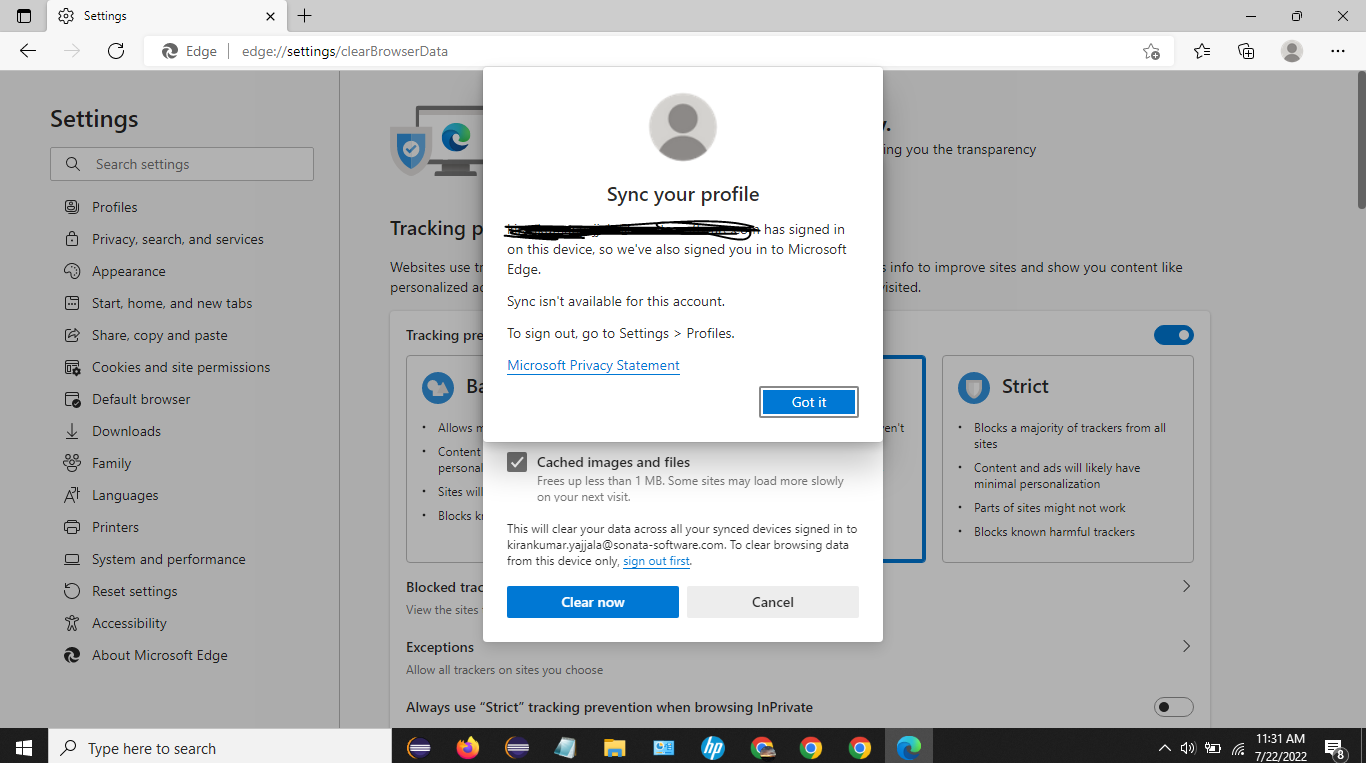
Task: Focus the Search settings field
Action: [x=182, y=164]
